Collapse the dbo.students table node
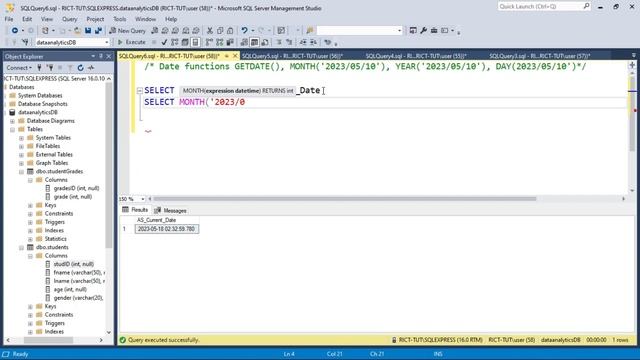This screenshot has height=360, width=640. point(21,248)
